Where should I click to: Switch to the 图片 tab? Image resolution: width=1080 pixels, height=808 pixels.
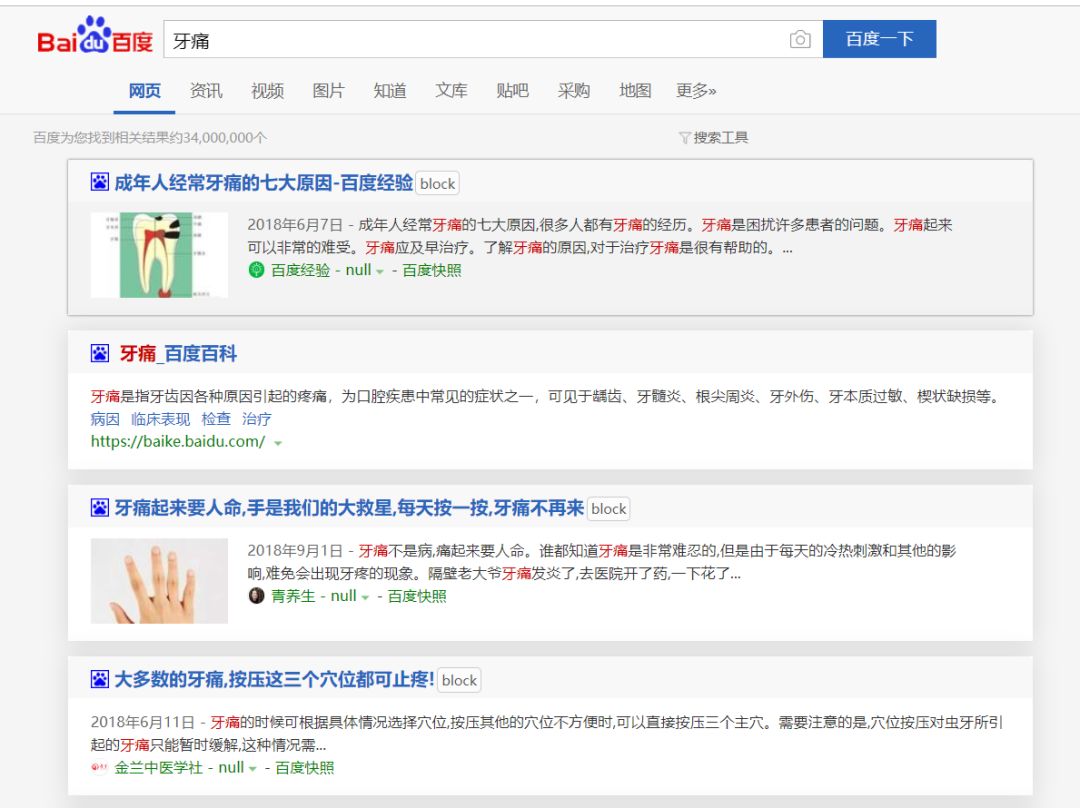tap(329, 91)
